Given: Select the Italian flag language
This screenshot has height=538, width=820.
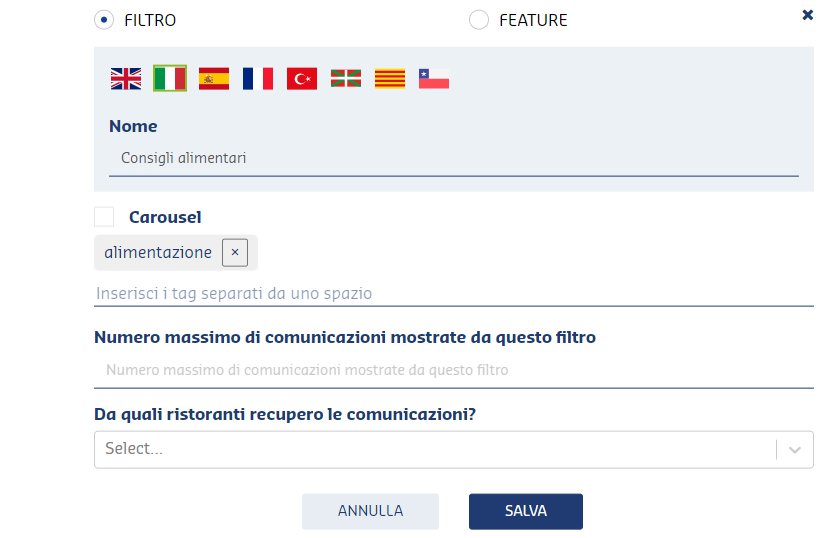Looking at the screenshot, I should tap(170, 79).
